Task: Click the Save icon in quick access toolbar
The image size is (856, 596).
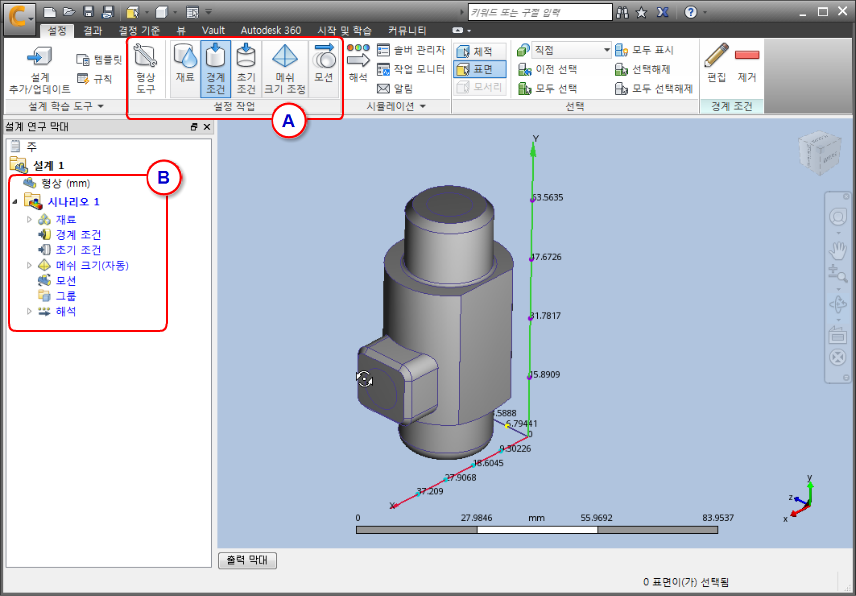Action: pyautogui.click(x=88, y=11)
